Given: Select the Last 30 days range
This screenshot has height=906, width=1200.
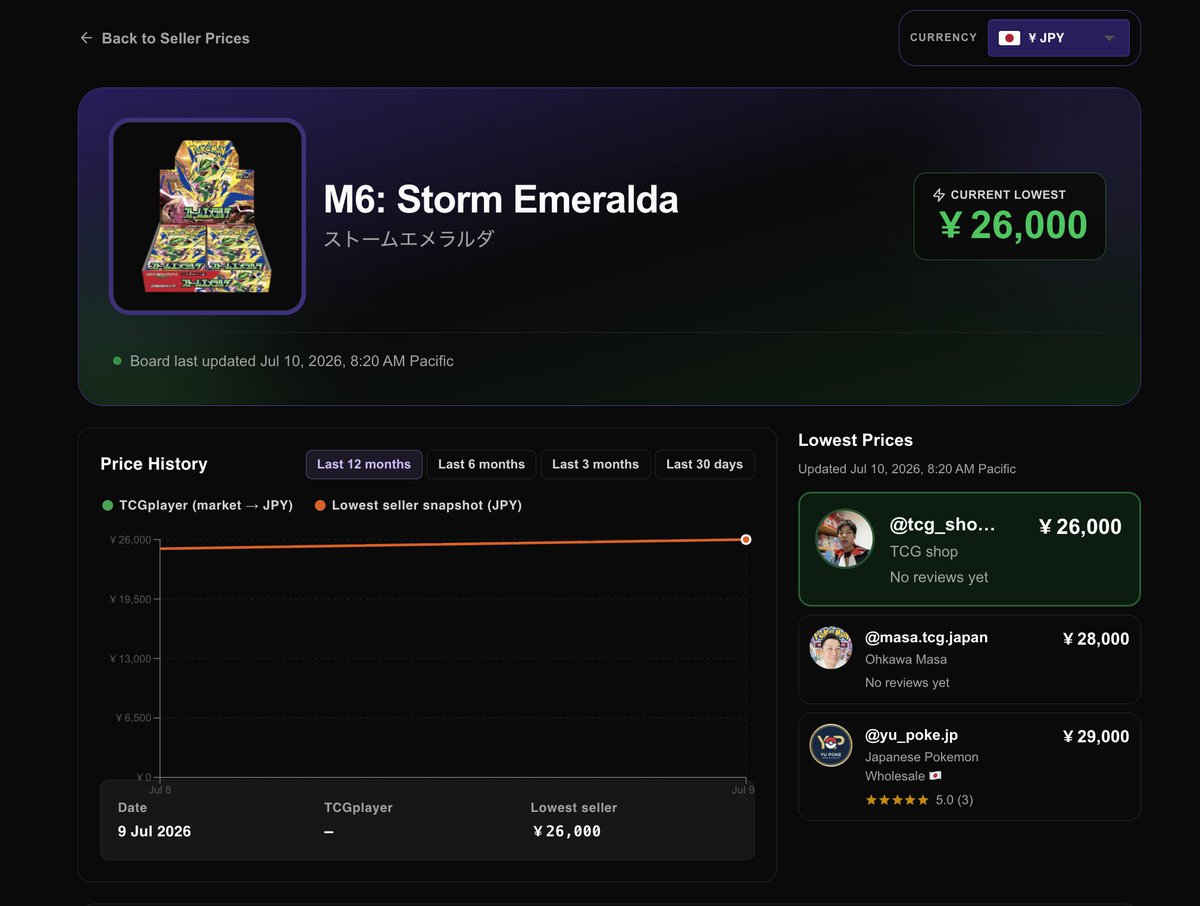Looking at the screenshot, I should click(704, 464).
